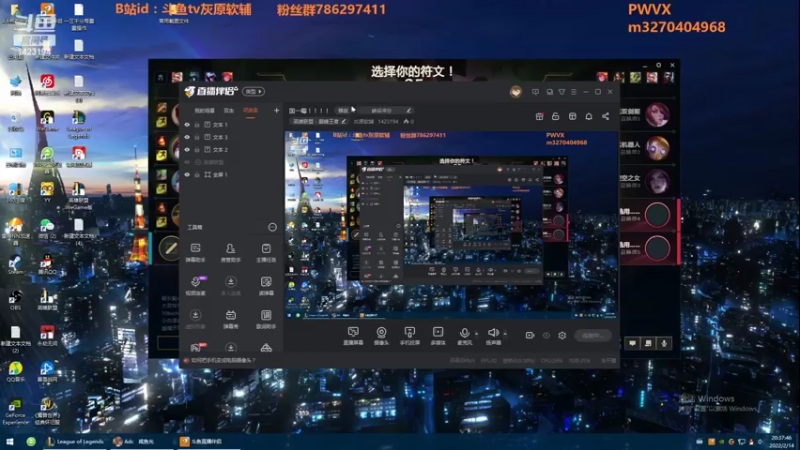Image resolution: width=800 pixels, height=450 pixels.
Task: Select third teammate portrait in League
Action: [657, 182]
